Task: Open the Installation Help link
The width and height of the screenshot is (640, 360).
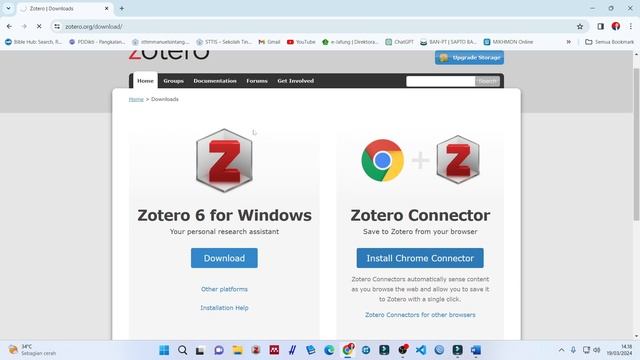Action: pyautogui.click(x=224, y=308)
